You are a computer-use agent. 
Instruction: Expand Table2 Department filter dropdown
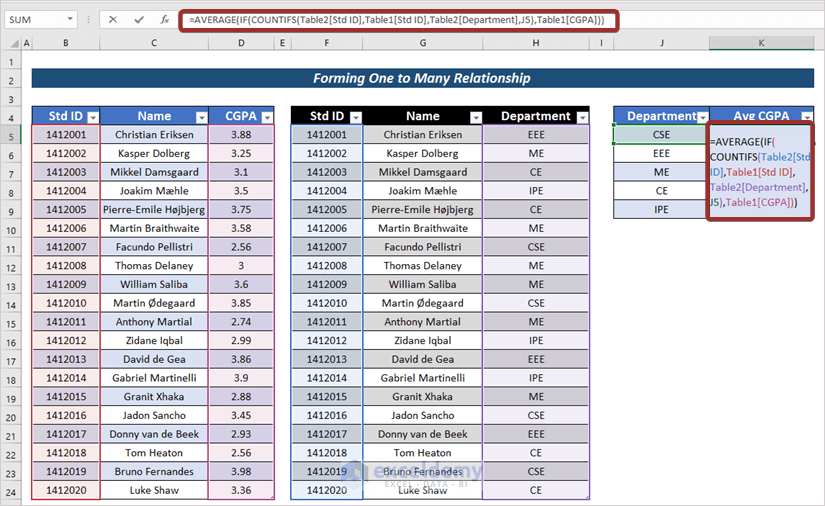pos(582,117)
